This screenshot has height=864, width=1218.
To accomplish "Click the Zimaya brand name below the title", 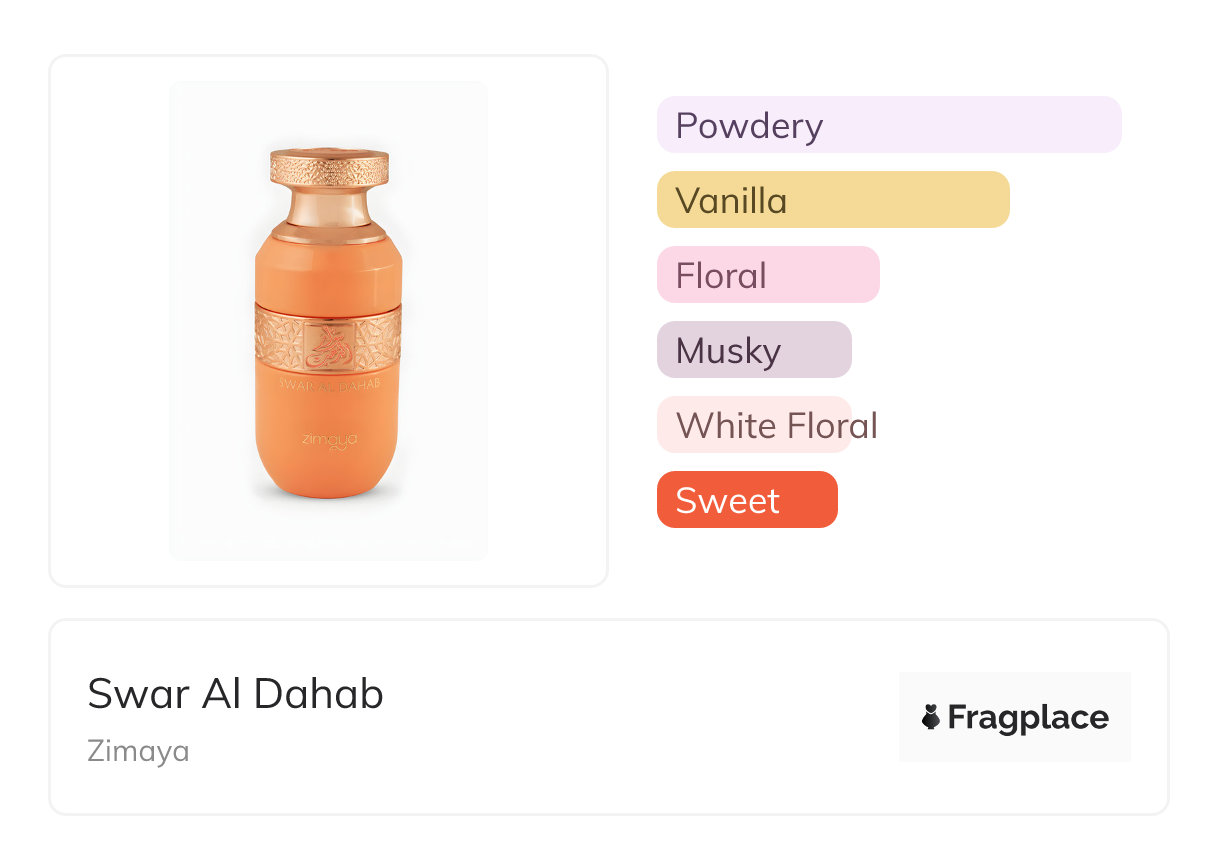I will (138, 751).
